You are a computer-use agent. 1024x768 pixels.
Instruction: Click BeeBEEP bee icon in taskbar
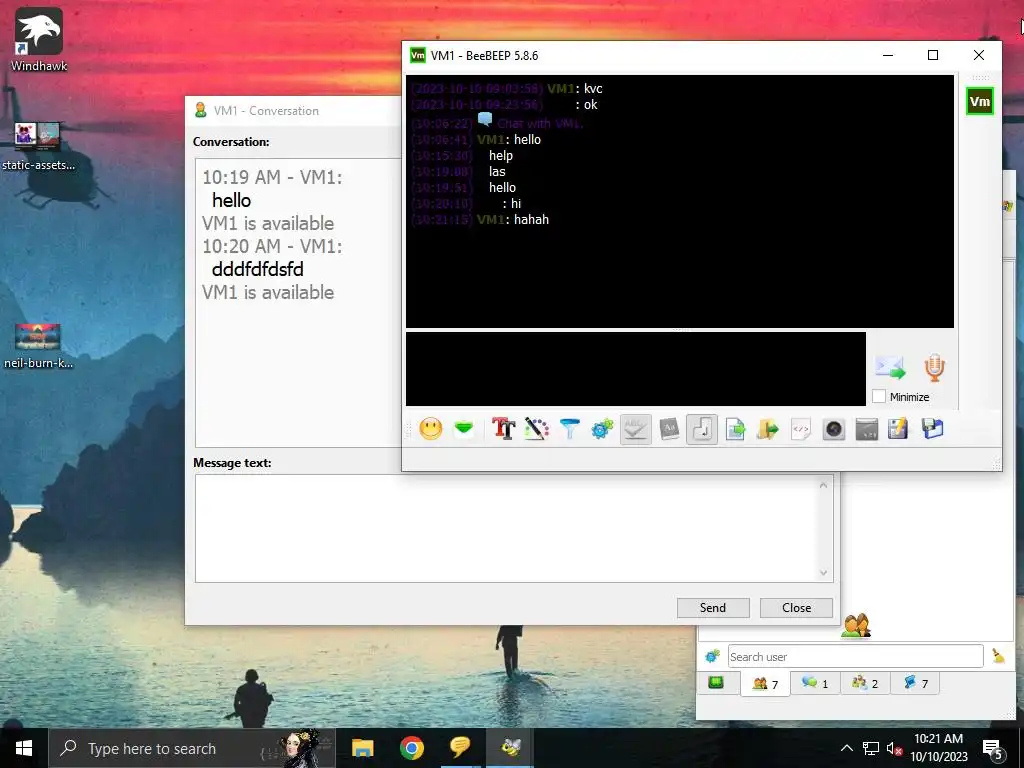coord(510,748)
